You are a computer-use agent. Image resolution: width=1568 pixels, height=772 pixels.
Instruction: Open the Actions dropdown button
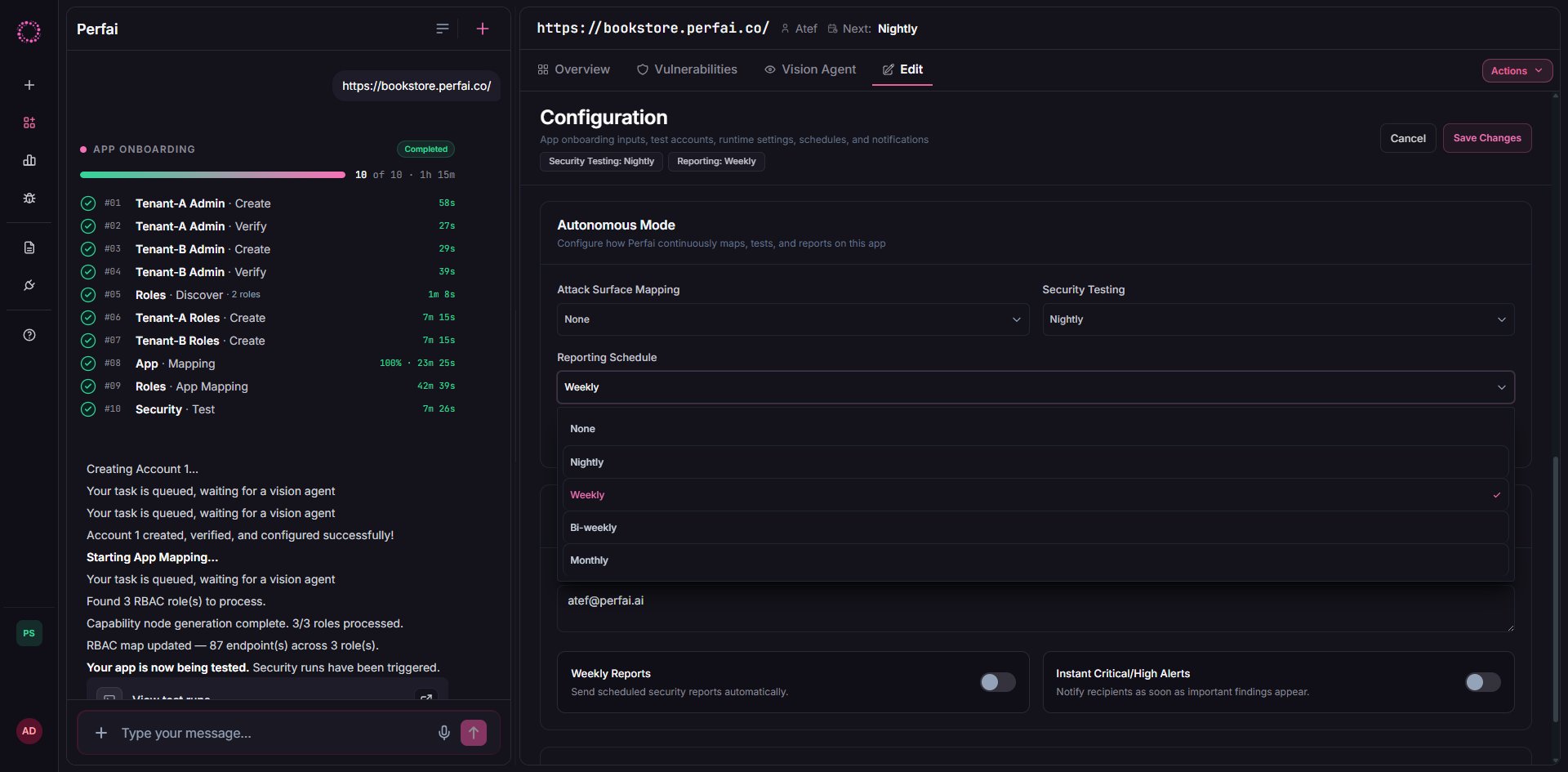1517,71
